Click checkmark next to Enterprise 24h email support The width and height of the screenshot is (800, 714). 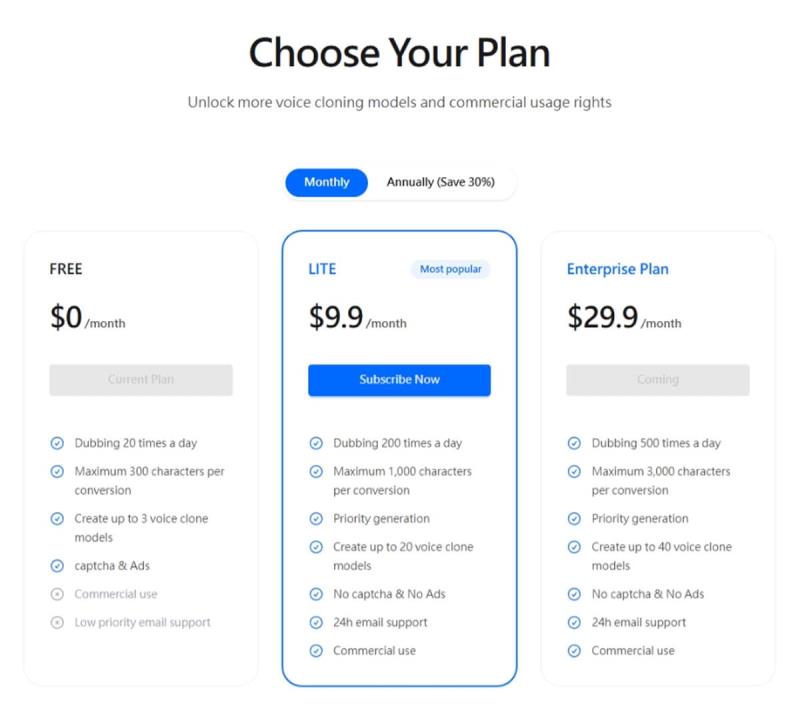tap(574, 623)
